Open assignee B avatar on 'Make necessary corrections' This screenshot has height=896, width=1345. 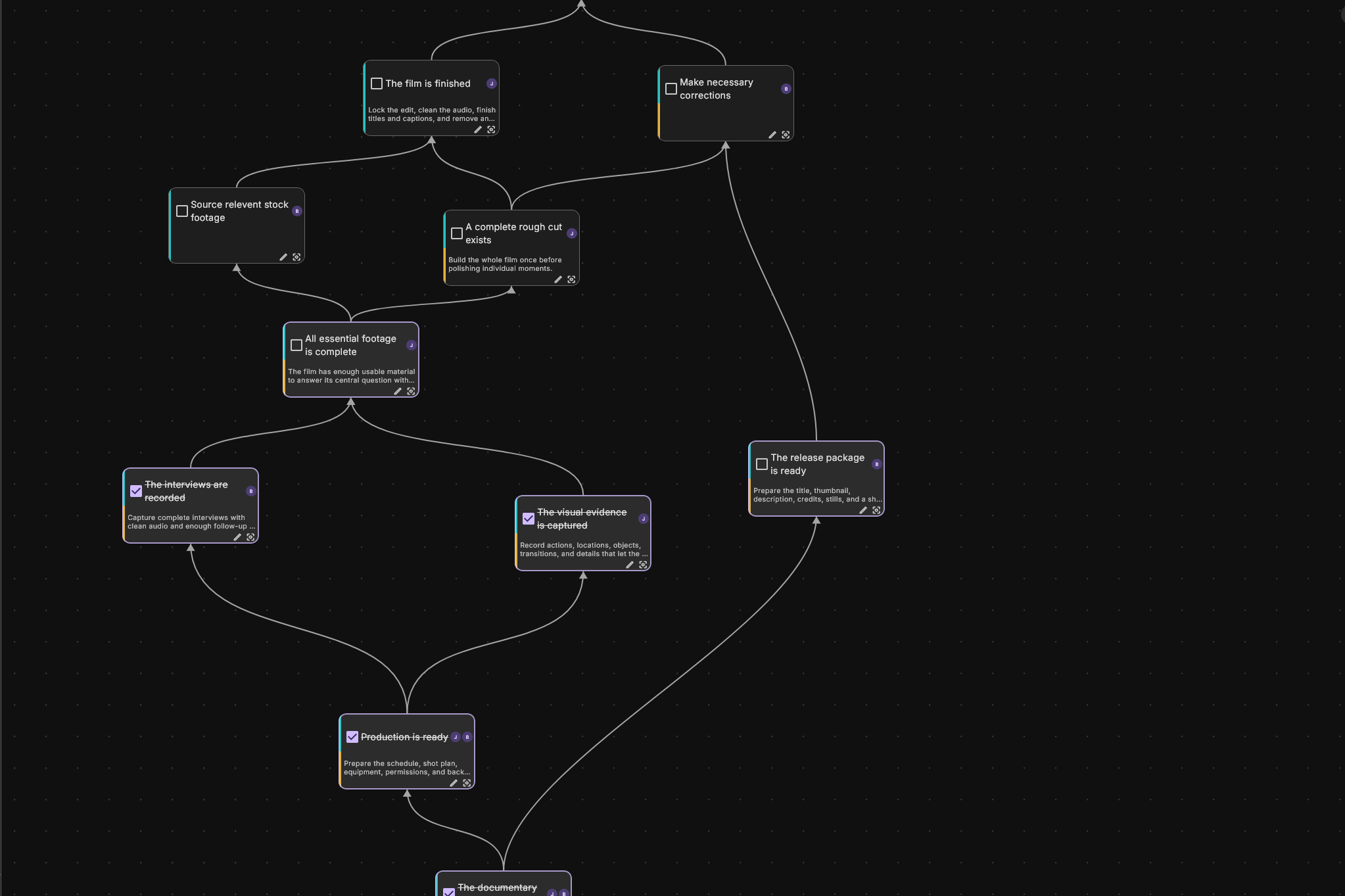tap(786, 89)
